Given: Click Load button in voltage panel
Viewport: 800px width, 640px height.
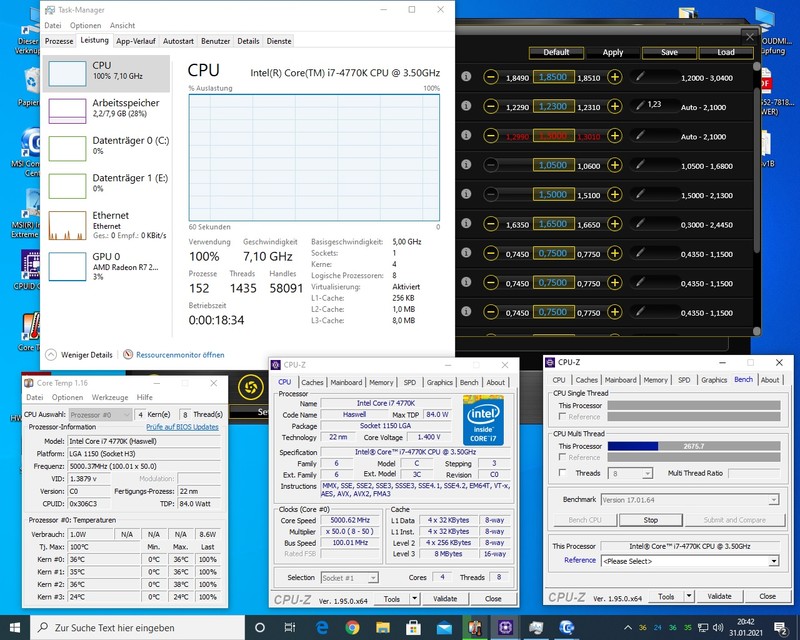Looking at the screenshot, I should pyautogui.click(x=726, y=52).
